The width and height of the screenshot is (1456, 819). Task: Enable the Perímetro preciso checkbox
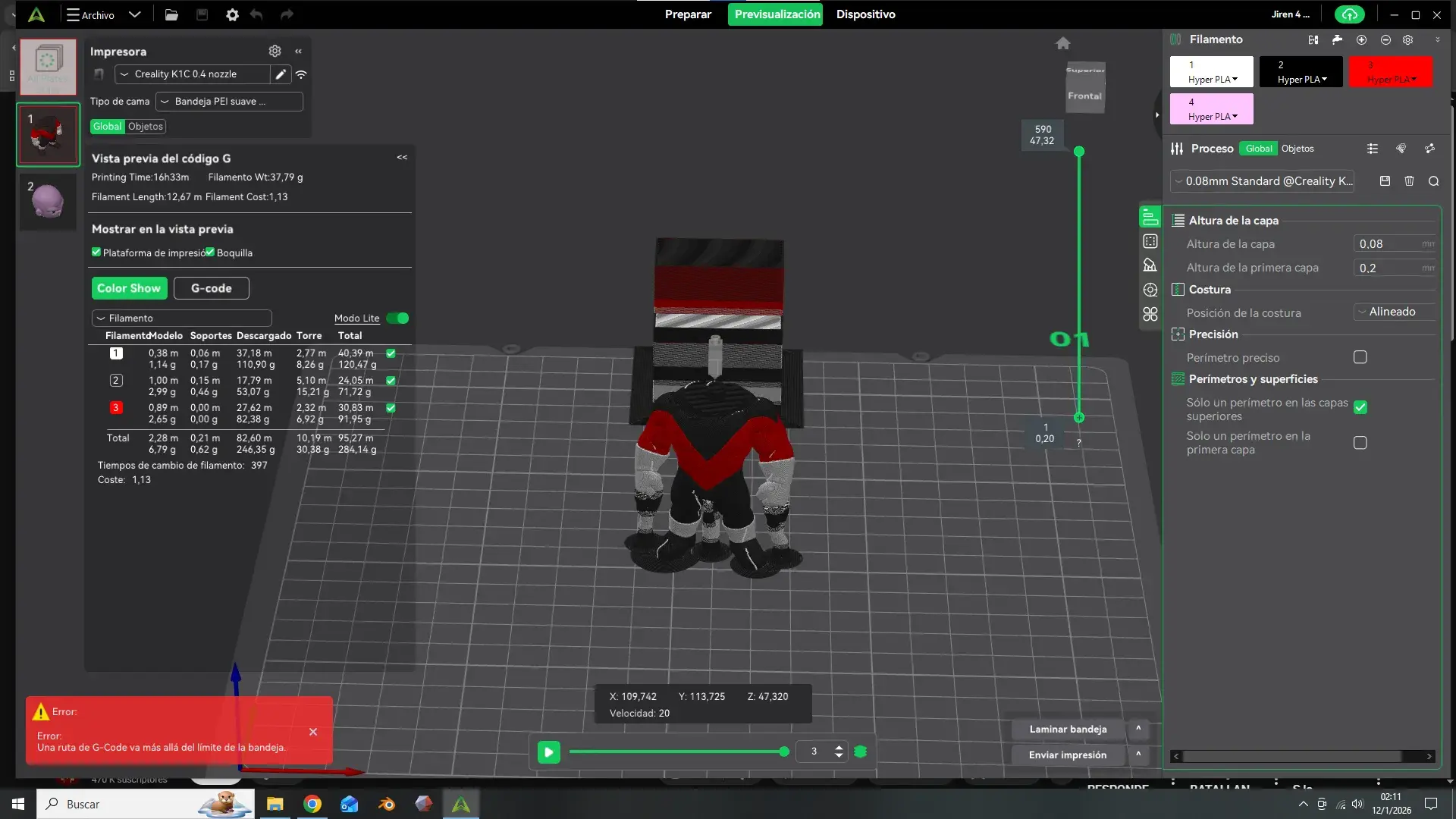1360,357
